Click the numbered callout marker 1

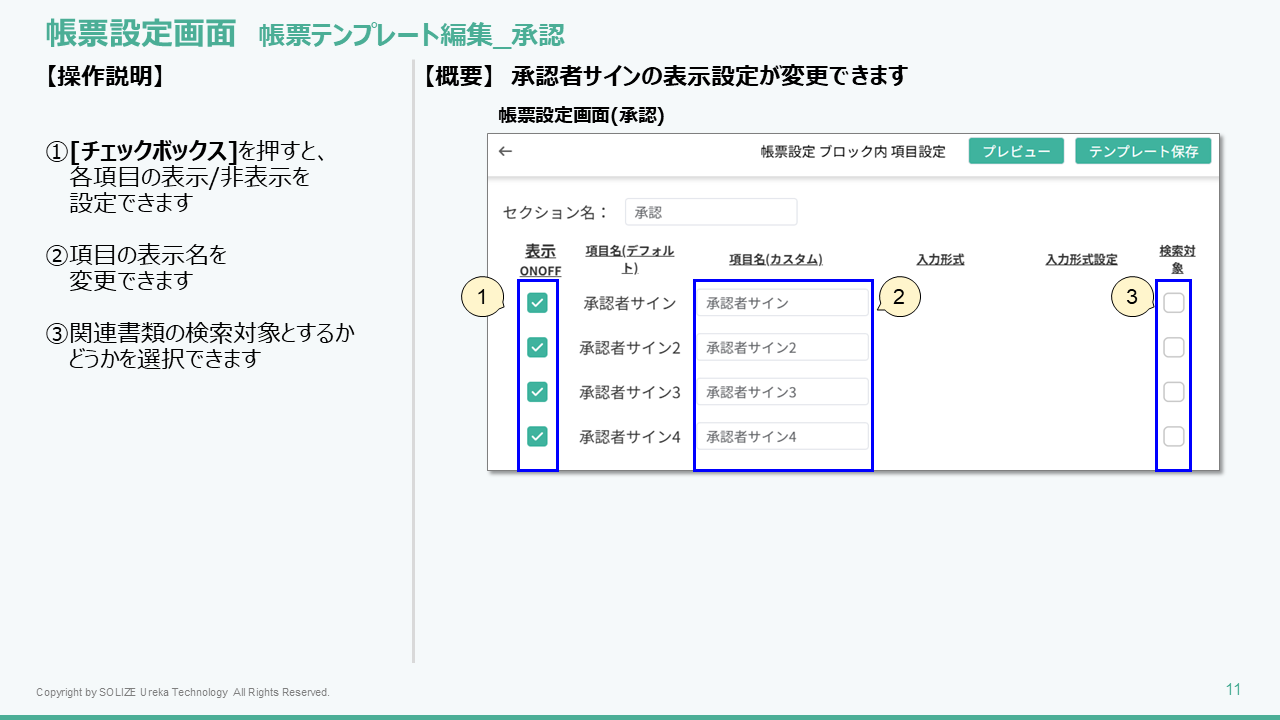click(x=482, y=297)
